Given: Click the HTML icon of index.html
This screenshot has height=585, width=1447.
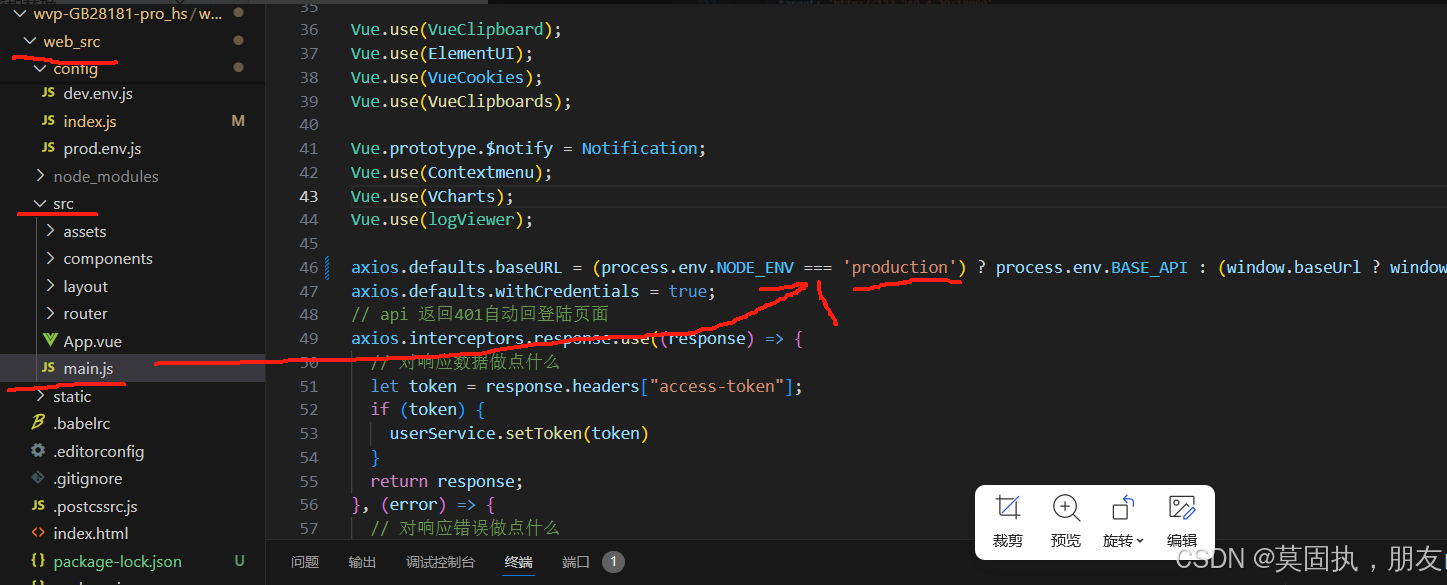Looking at the screenshot, I should click(38, 533).
